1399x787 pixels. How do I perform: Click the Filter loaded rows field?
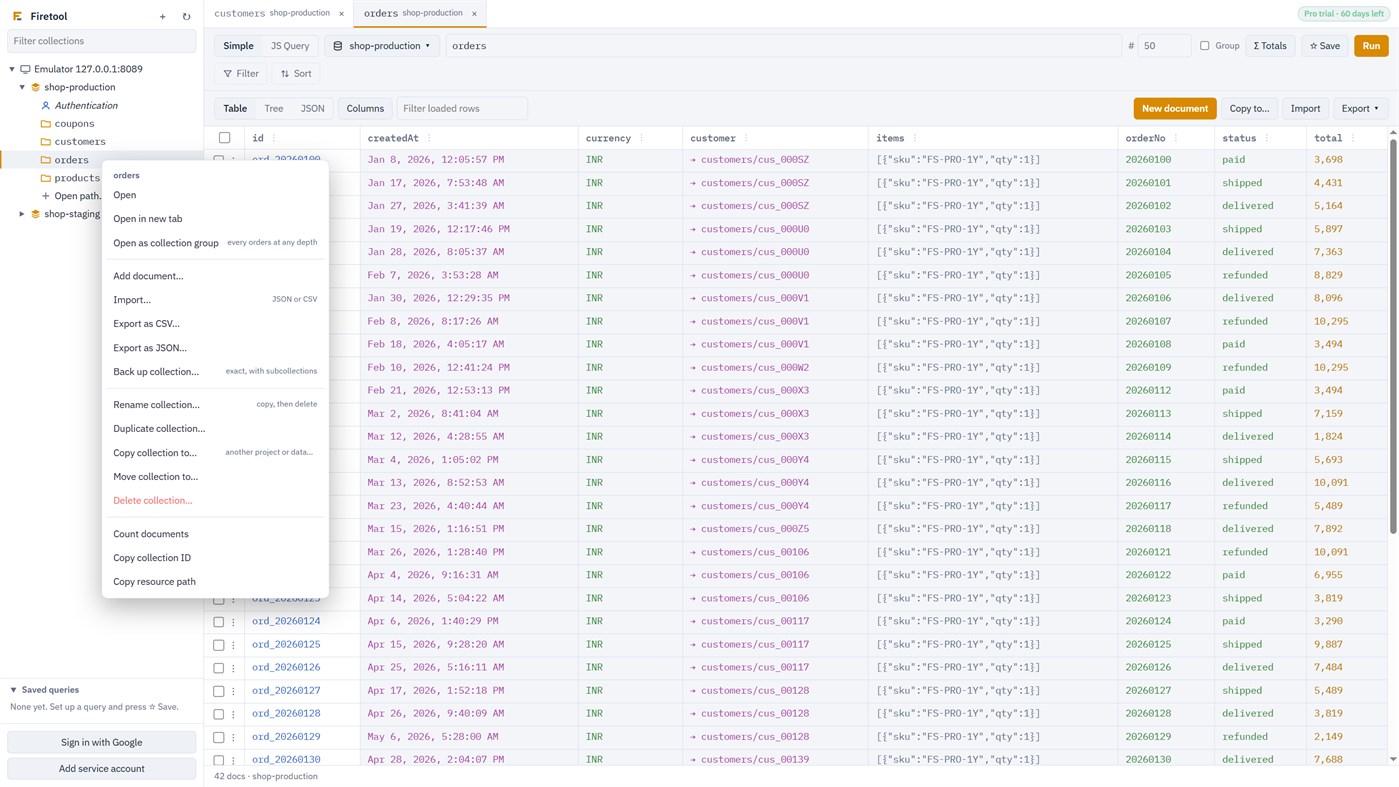click(x=462, y=109)
